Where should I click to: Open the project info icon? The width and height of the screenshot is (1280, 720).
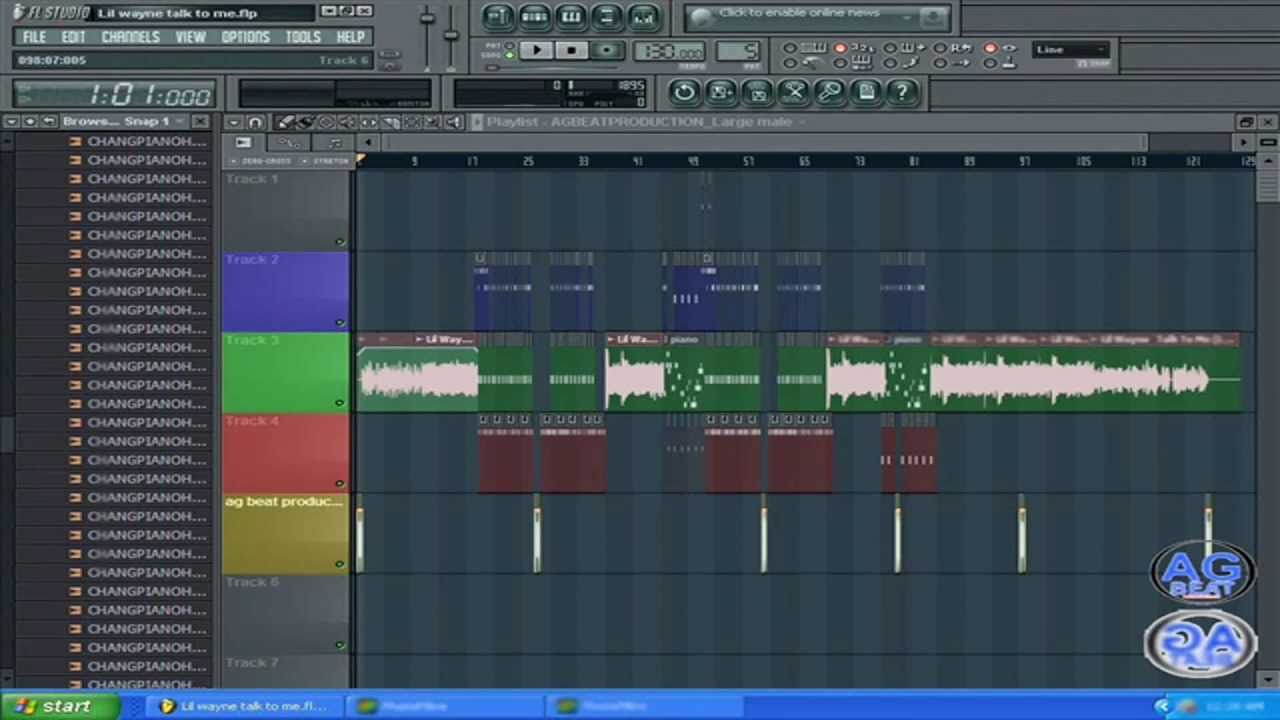866,92
